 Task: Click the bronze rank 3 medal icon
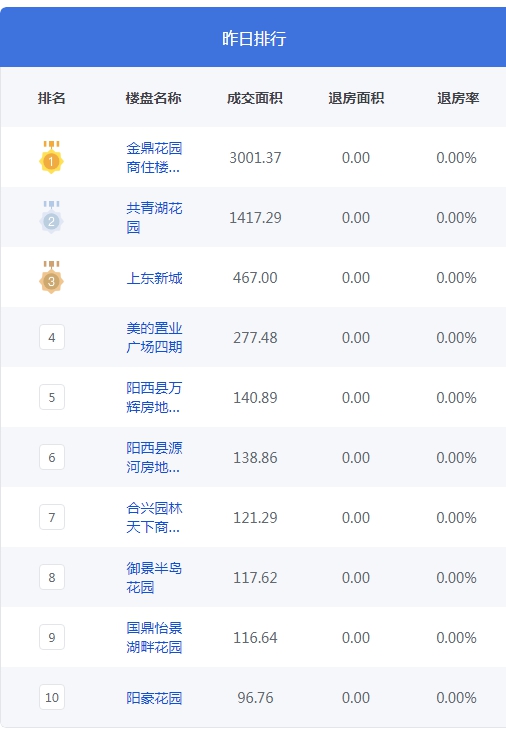coord(51,277)
